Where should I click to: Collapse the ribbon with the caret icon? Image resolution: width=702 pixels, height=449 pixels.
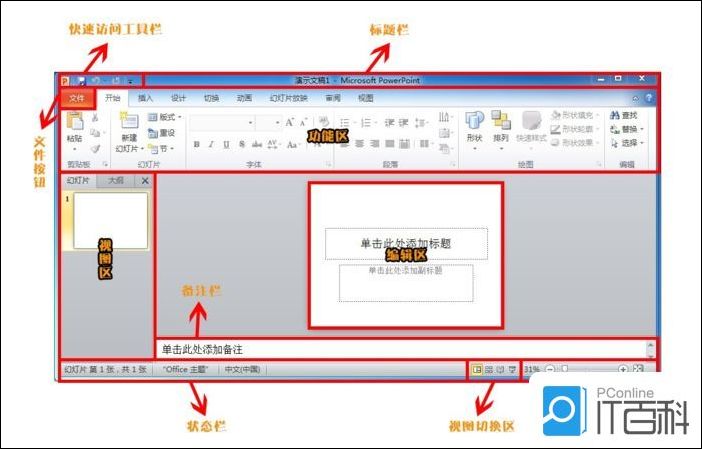click(635, 98)
